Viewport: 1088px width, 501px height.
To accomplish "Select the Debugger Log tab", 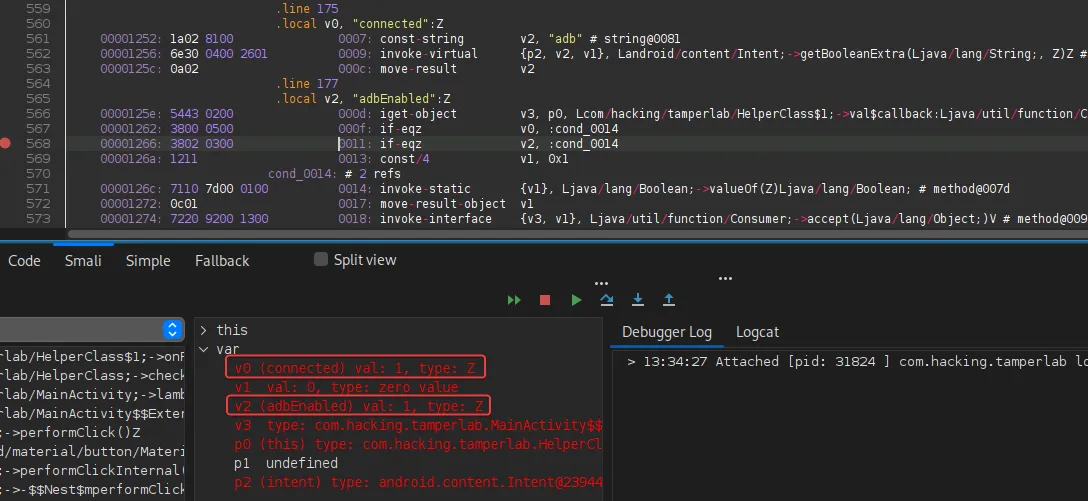I will [x=666, y=332].
